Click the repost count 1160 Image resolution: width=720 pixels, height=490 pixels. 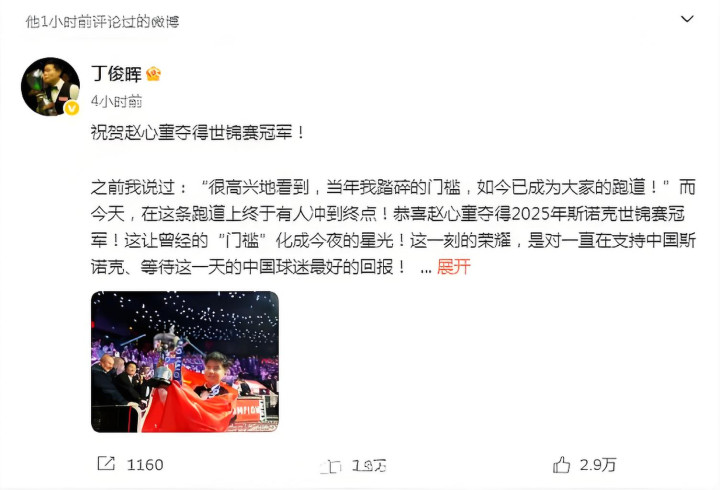click(x=145, y=465)
